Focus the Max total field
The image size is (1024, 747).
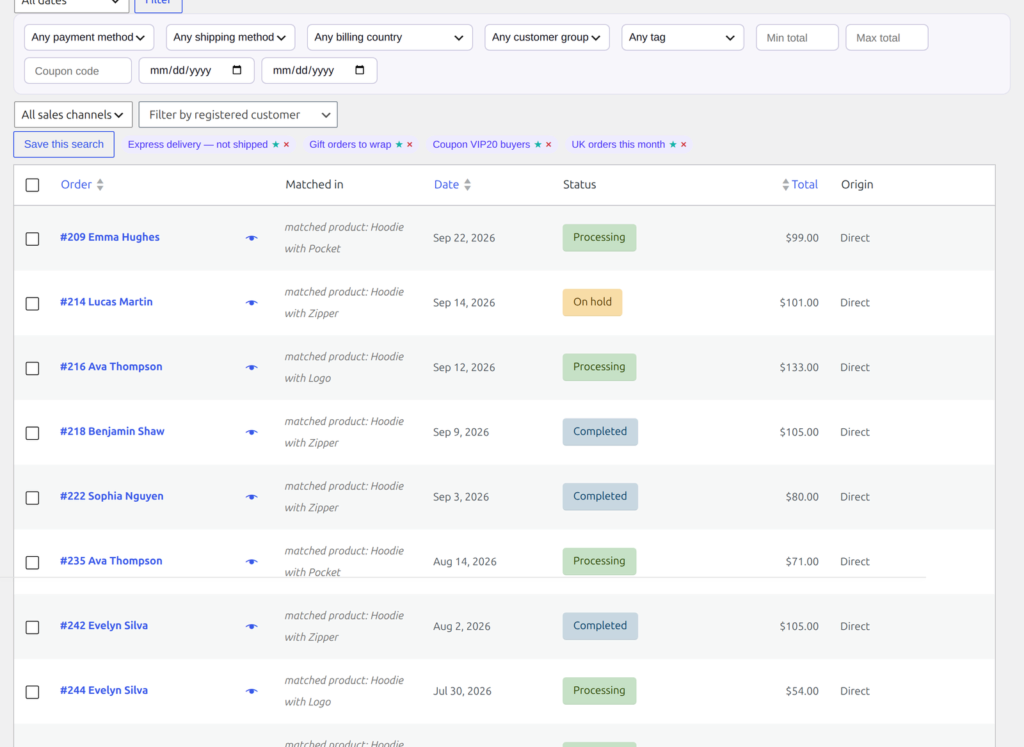coord(887,37)
